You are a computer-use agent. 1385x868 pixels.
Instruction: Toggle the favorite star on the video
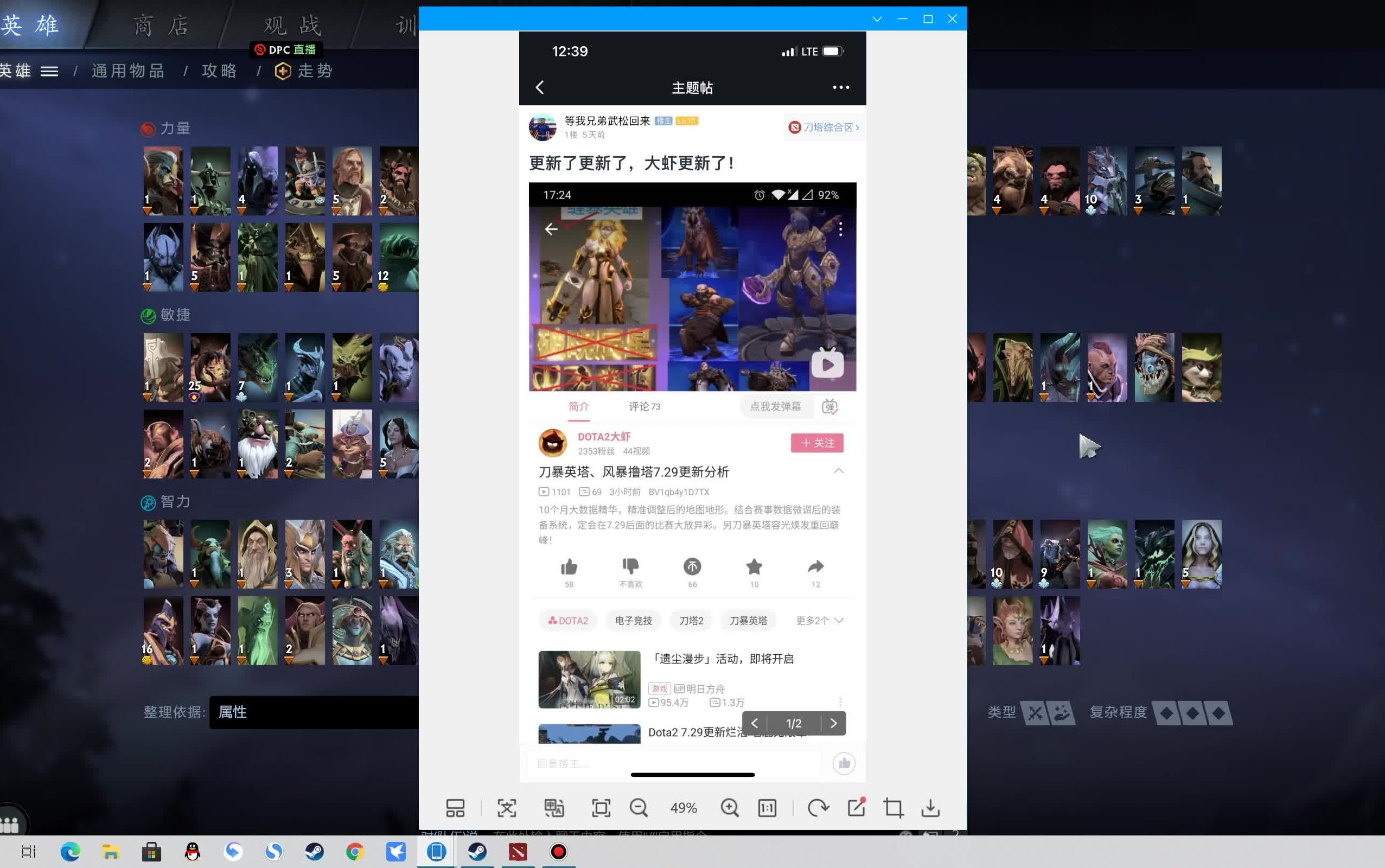click(754, 567)
